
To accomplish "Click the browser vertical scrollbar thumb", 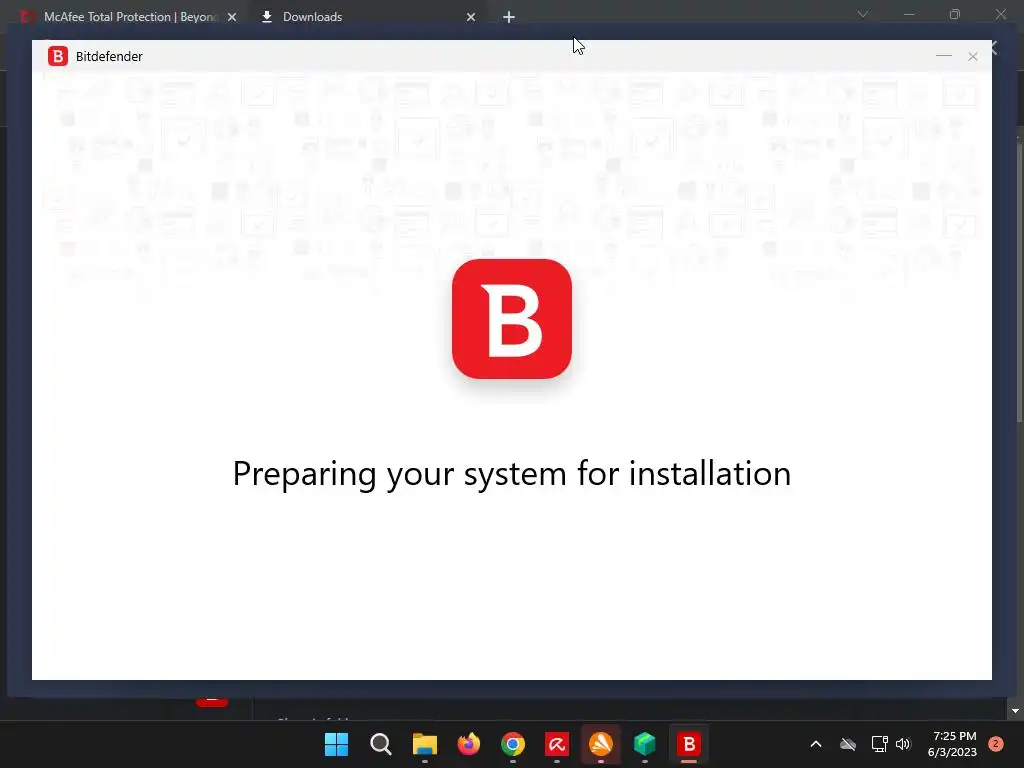I will pyautogui.click(x=1019, y=281).
